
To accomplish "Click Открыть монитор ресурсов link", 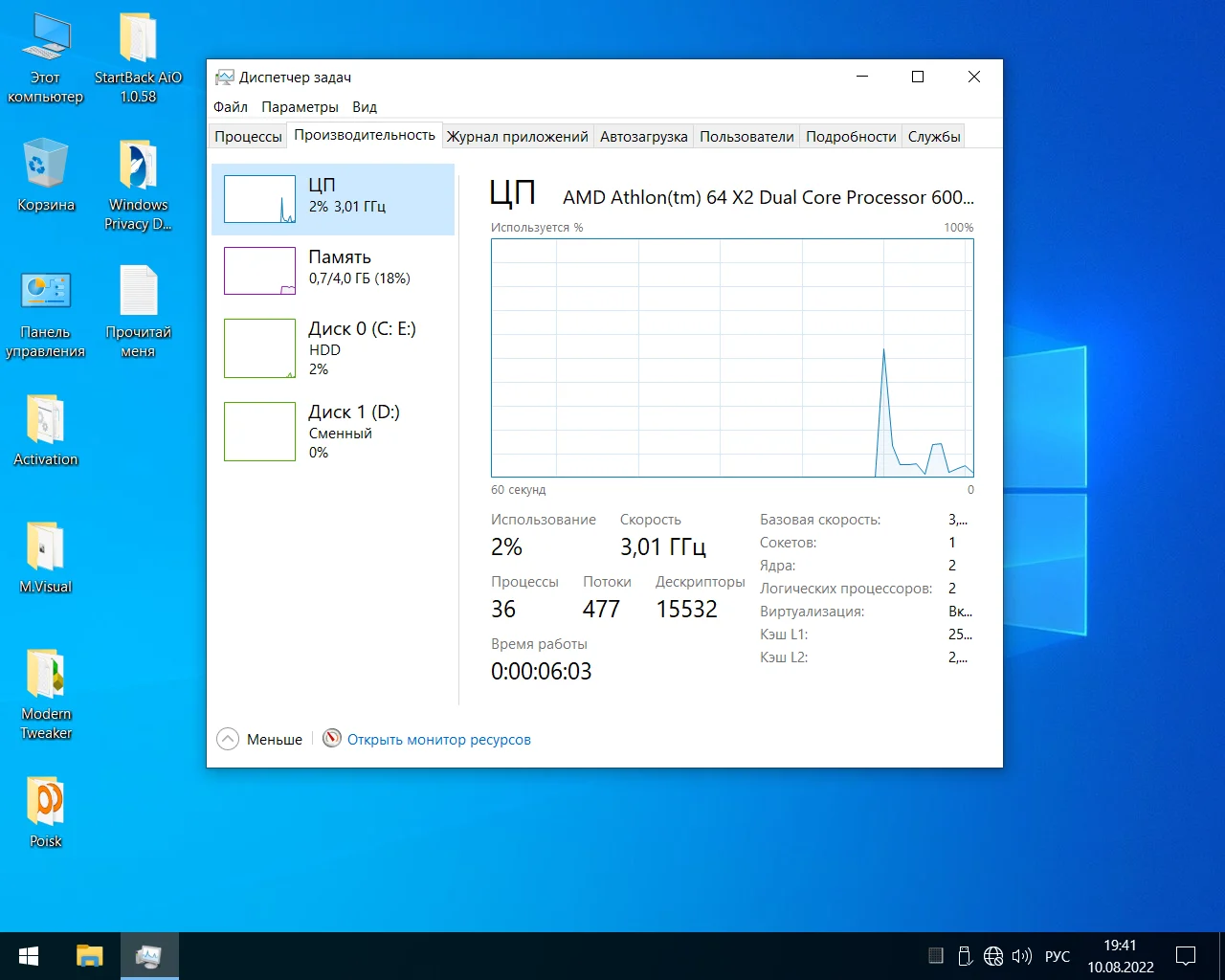I will pyautogui.click(x=438, y=740).
